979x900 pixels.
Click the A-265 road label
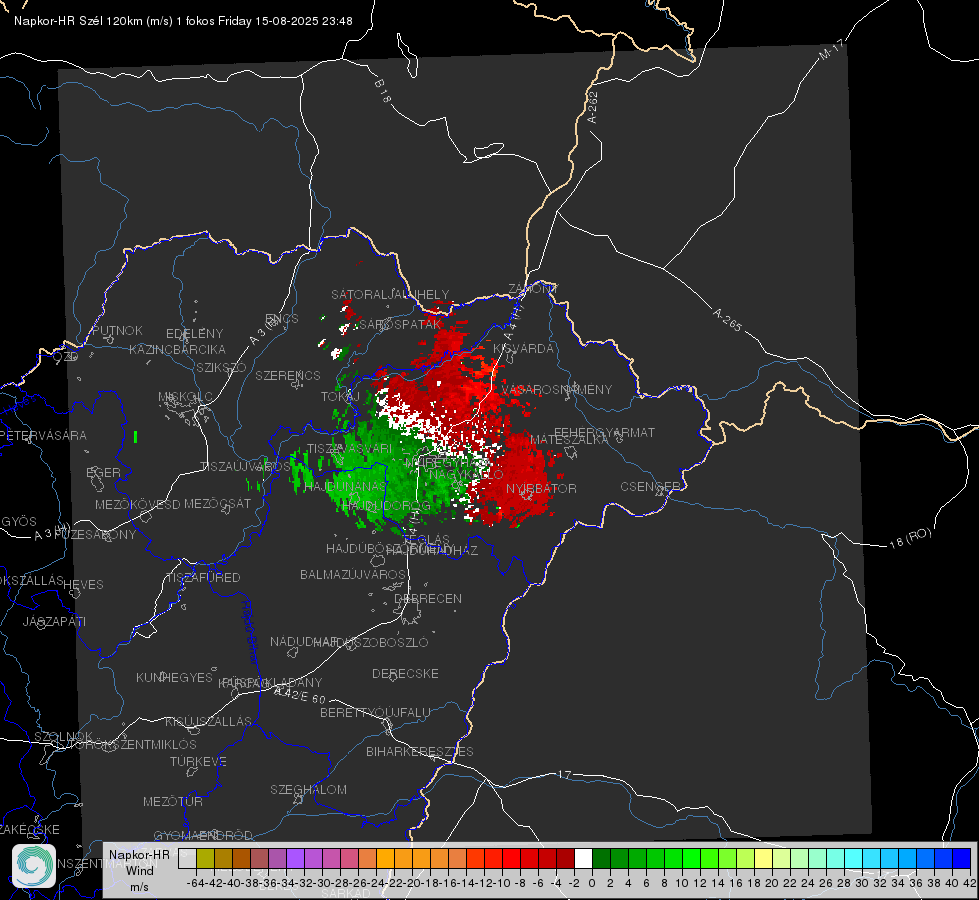pyautogui.click(x=727, y=320)
